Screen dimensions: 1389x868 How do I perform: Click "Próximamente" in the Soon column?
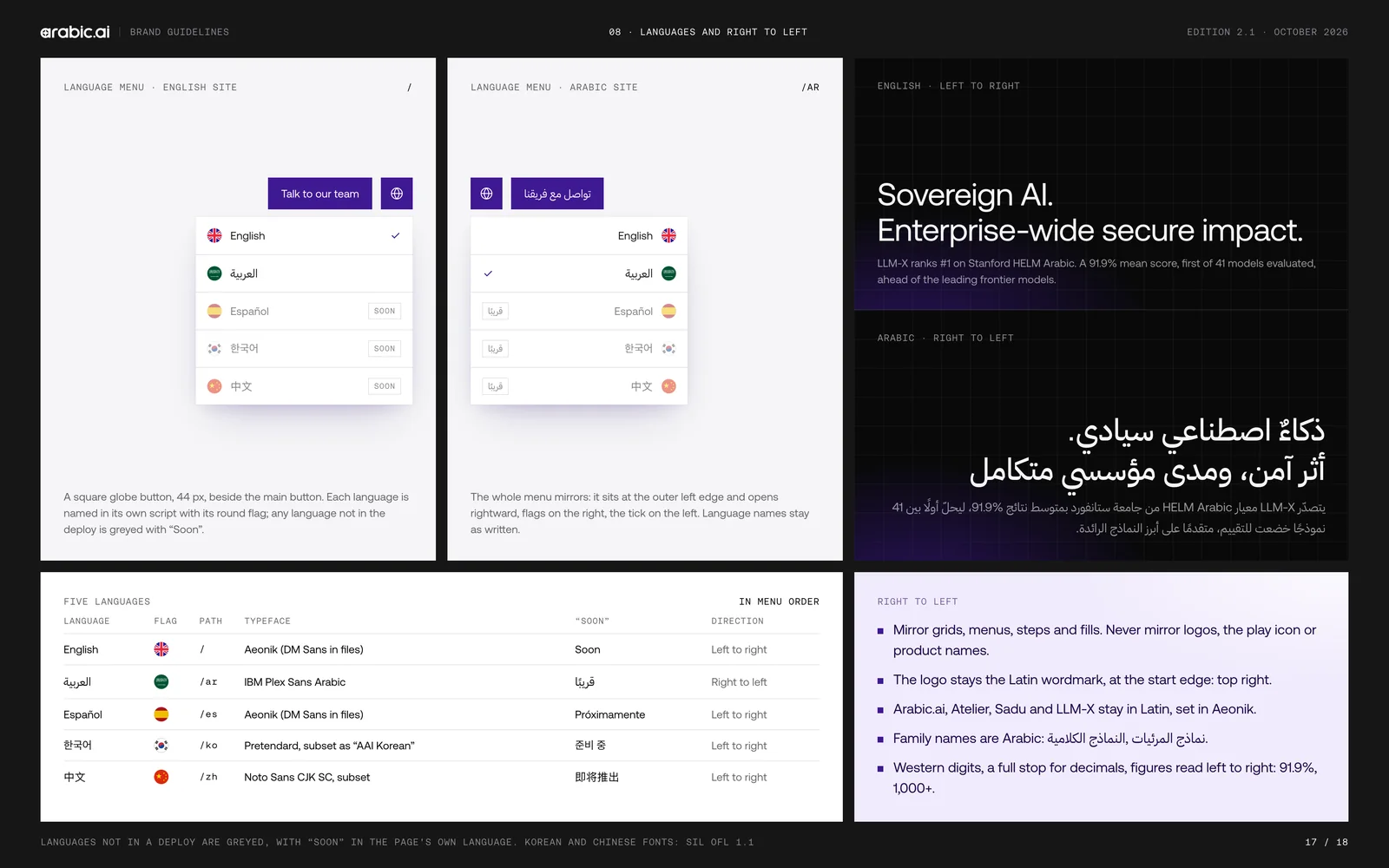point(610,714)
